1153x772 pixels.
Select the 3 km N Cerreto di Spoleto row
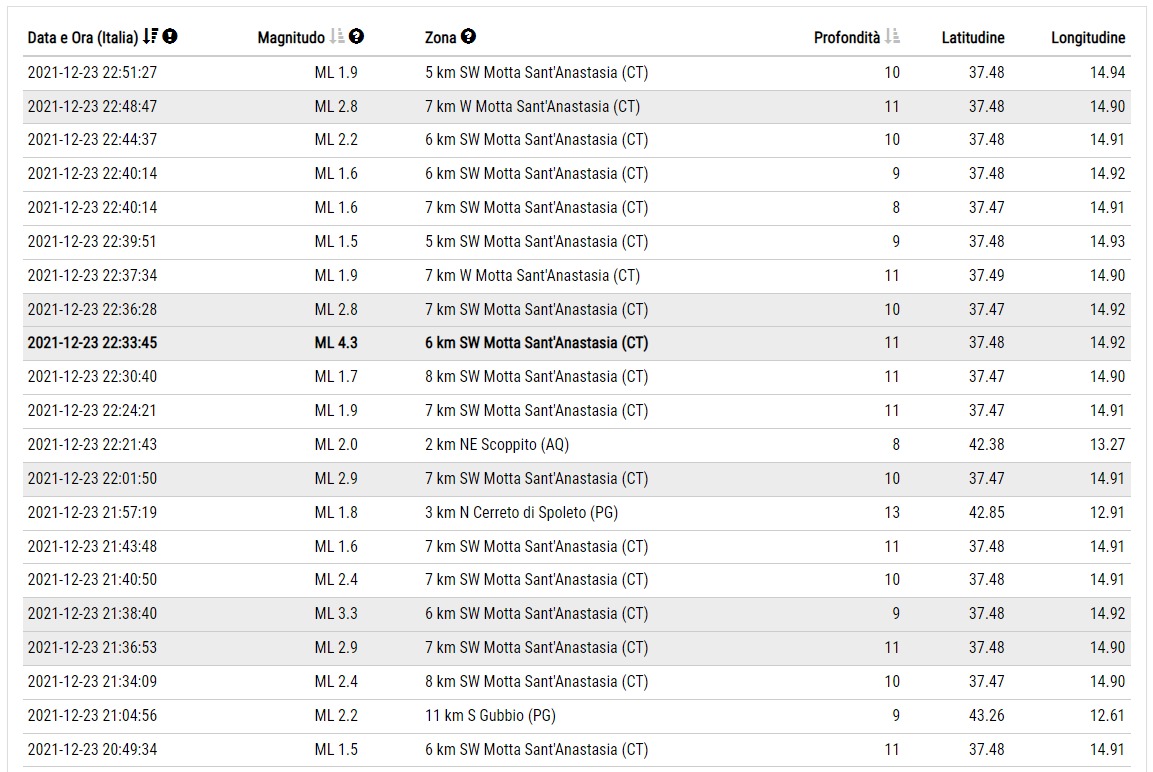520,513
